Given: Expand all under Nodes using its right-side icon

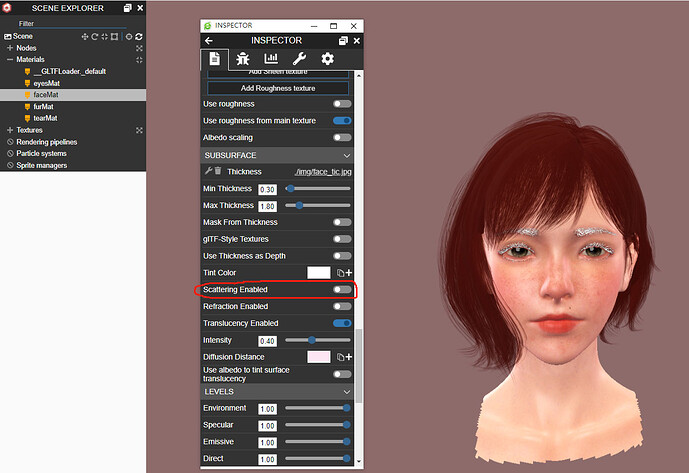Looking at the screenshot, I should coord(139,48).
